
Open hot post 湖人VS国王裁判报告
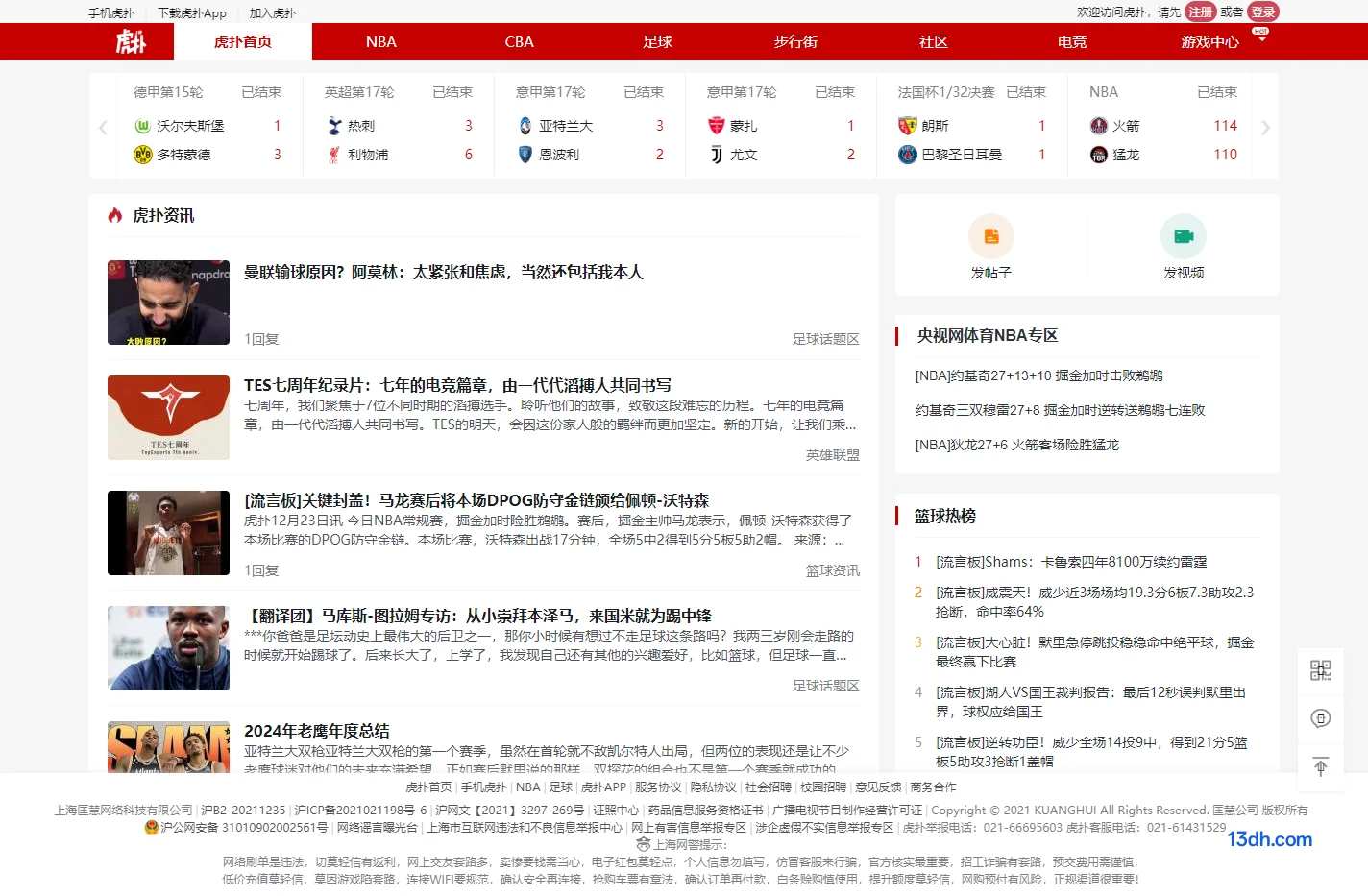[x=1092, y=702]
